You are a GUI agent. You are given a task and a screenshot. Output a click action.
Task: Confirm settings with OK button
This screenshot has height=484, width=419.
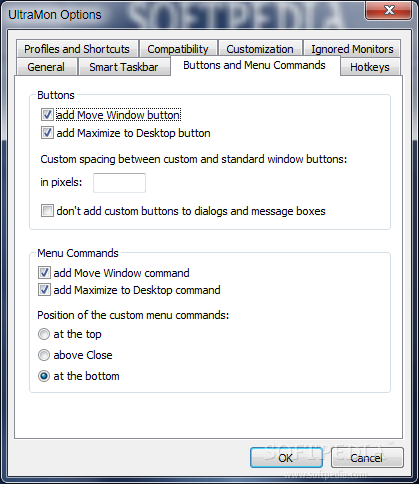(286, 458)
